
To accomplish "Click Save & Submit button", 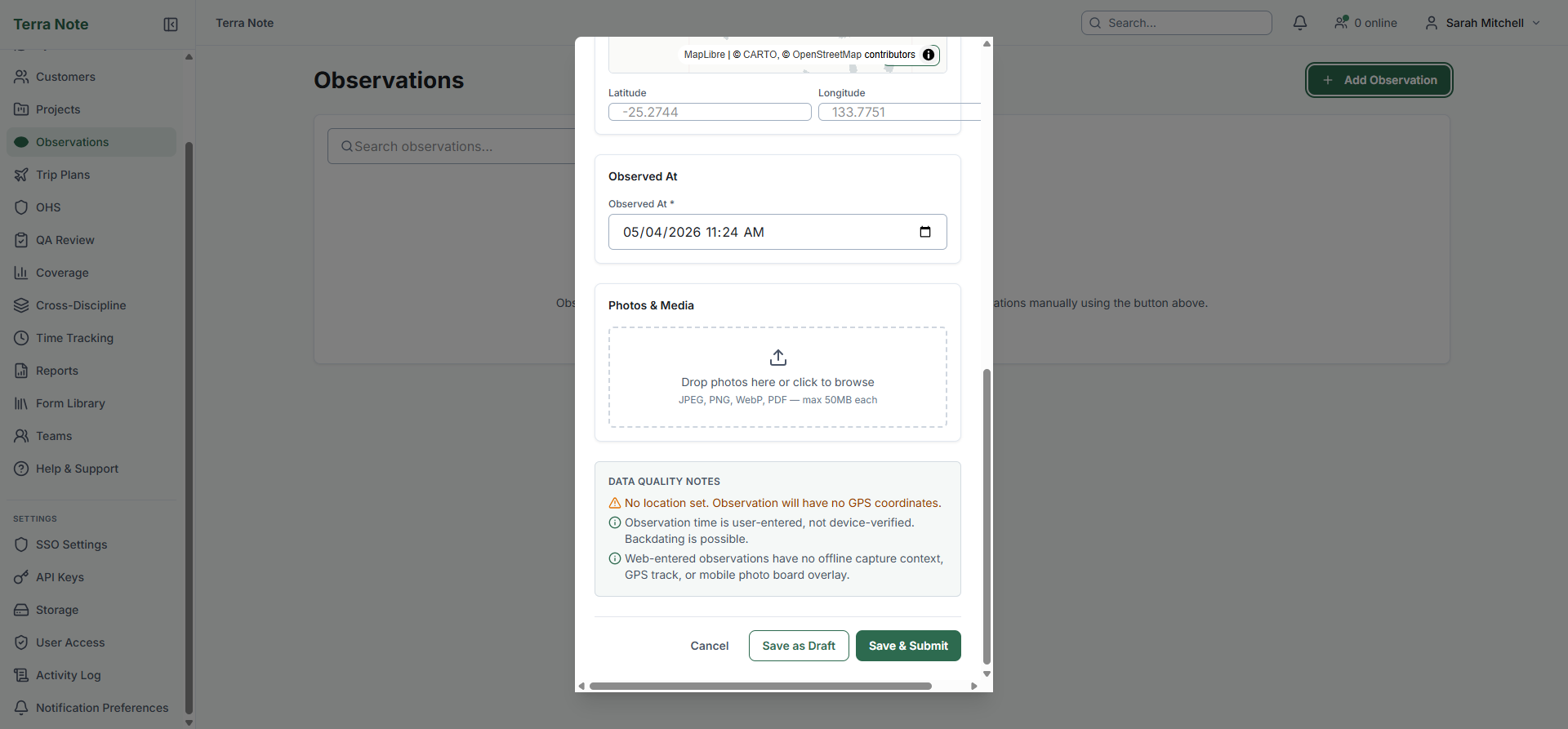I will click(908, 646).
